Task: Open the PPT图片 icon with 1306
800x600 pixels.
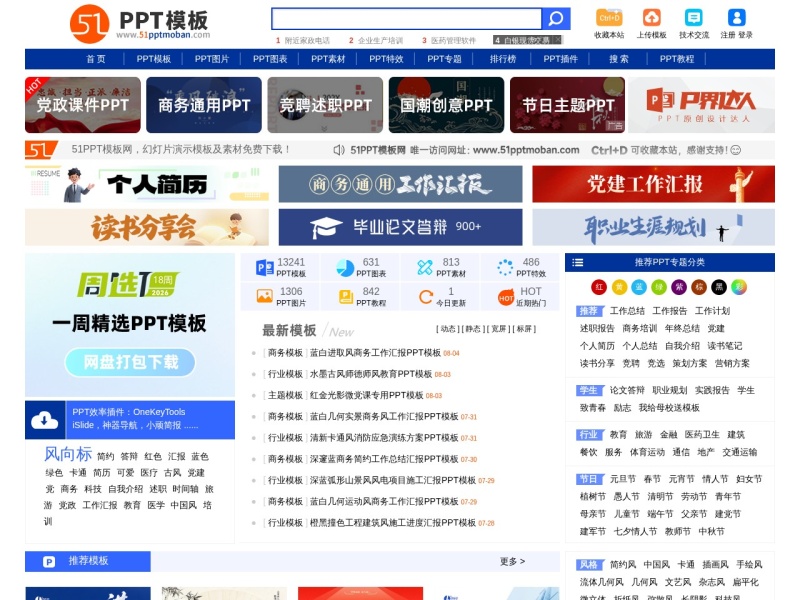Action: pos(264,296)
